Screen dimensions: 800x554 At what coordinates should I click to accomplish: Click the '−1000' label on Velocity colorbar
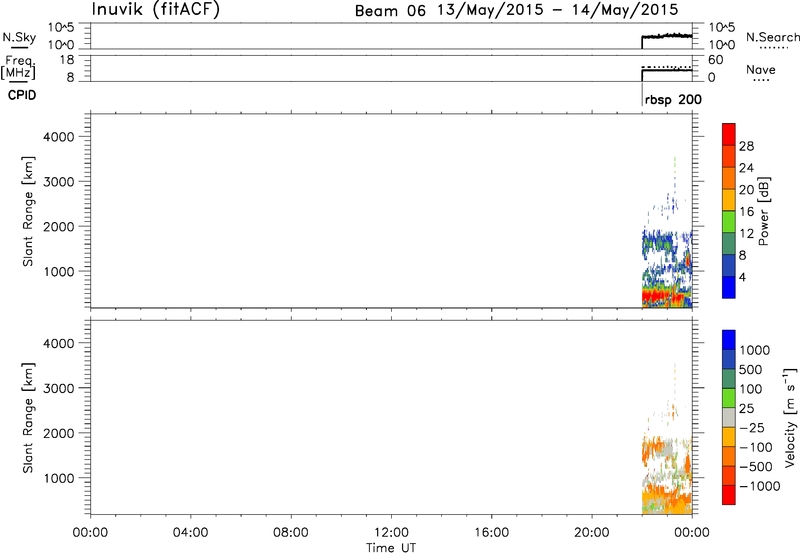pyautogui.click(x=760, y=486)
